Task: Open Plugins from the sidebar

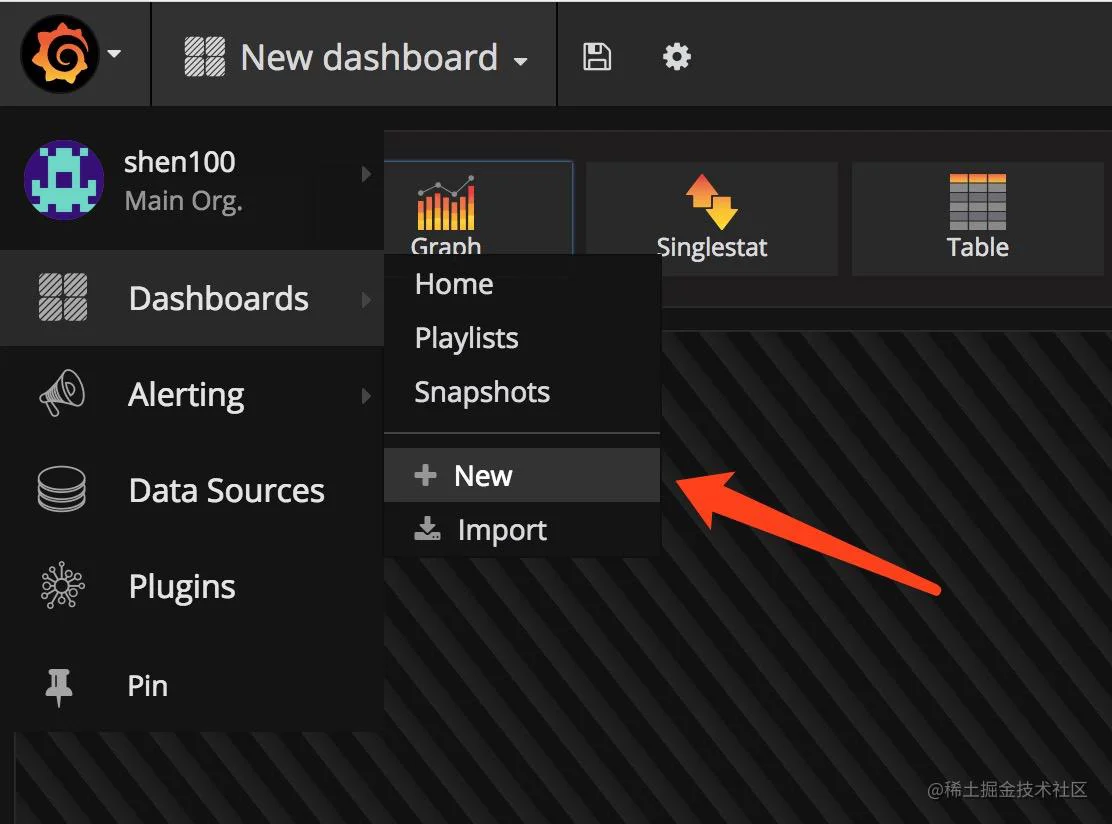Action: click(191, 587)
